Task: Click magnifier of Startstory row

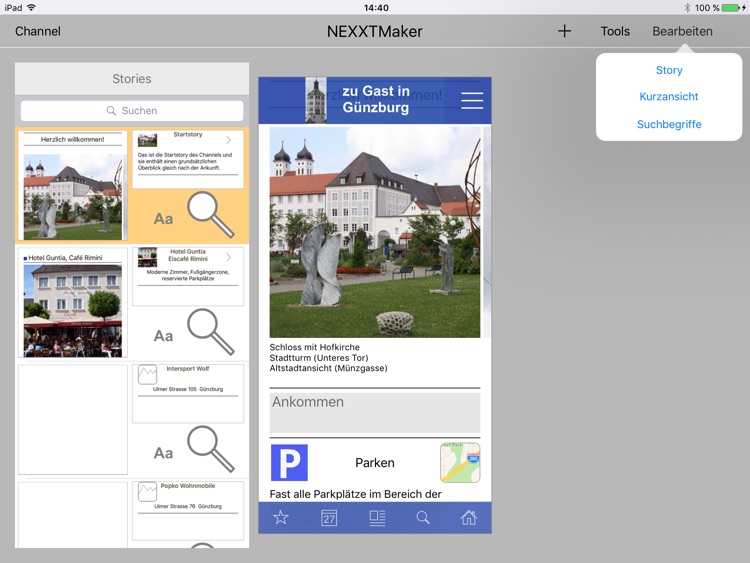Action: pyautogui.click(x=210, y=214)
